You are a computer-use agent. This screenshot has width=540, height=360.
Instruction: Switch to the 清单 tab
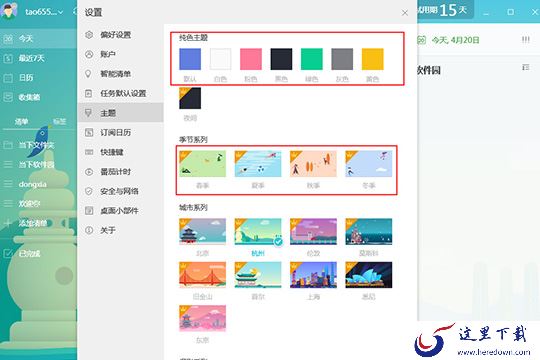click(21, 121)
